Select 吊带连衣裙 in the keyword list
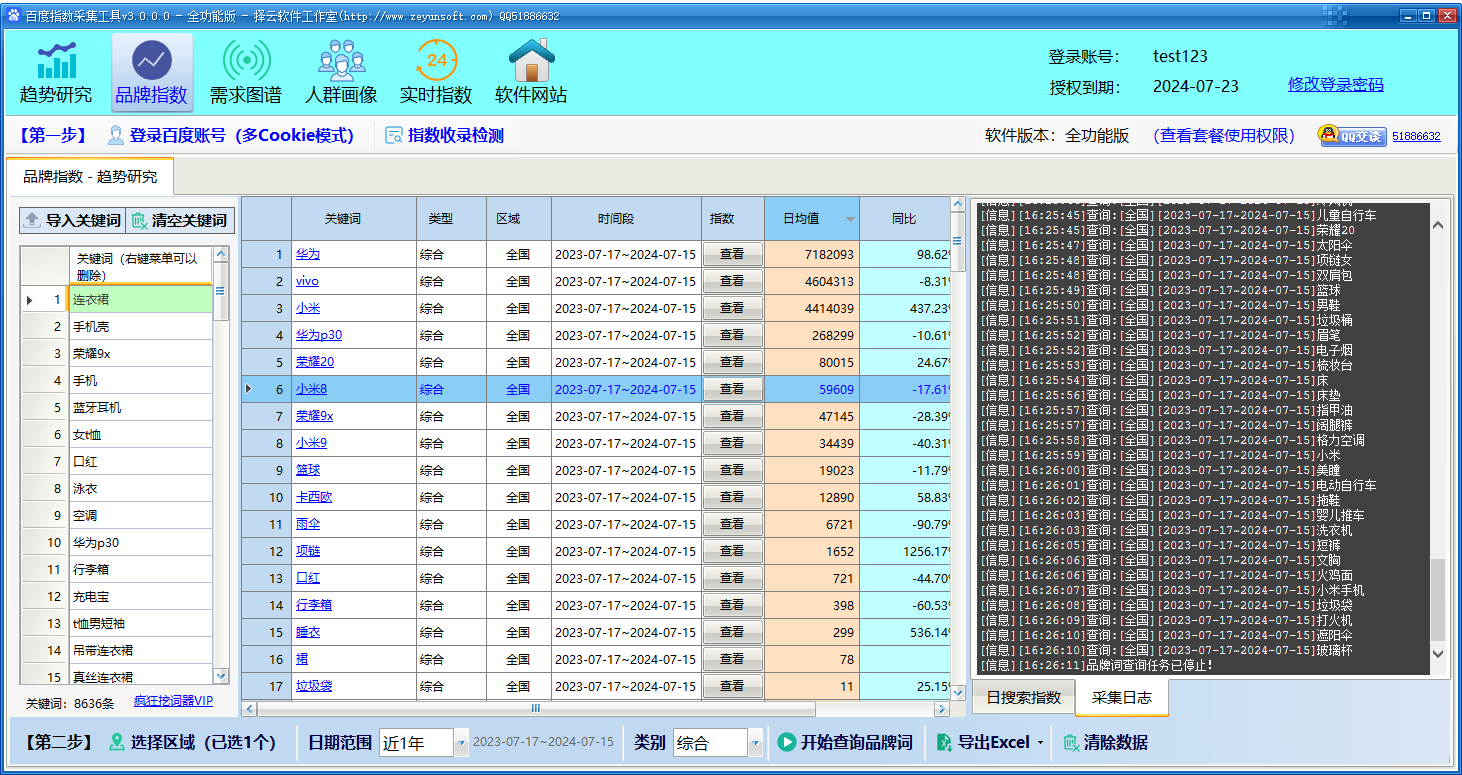Image resolution: width=1462 pixels, height=775 pixels. coord(141,650)
